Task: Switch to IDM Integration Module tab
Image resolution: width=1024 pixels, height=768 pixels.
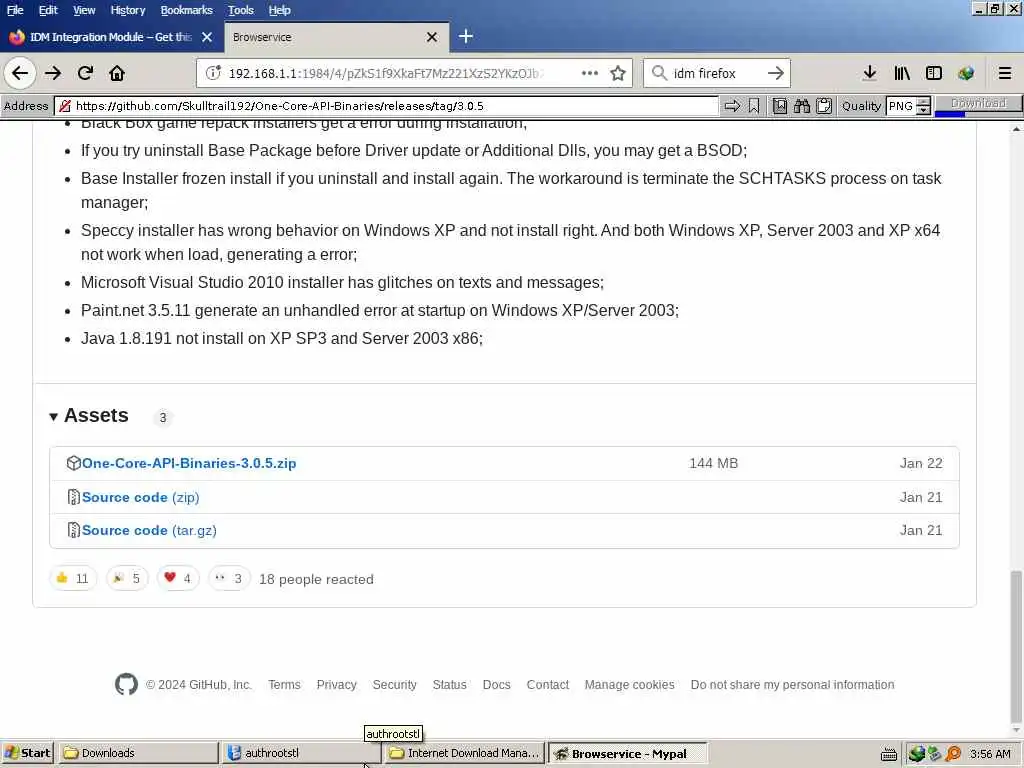Action: tap(111, 37)
